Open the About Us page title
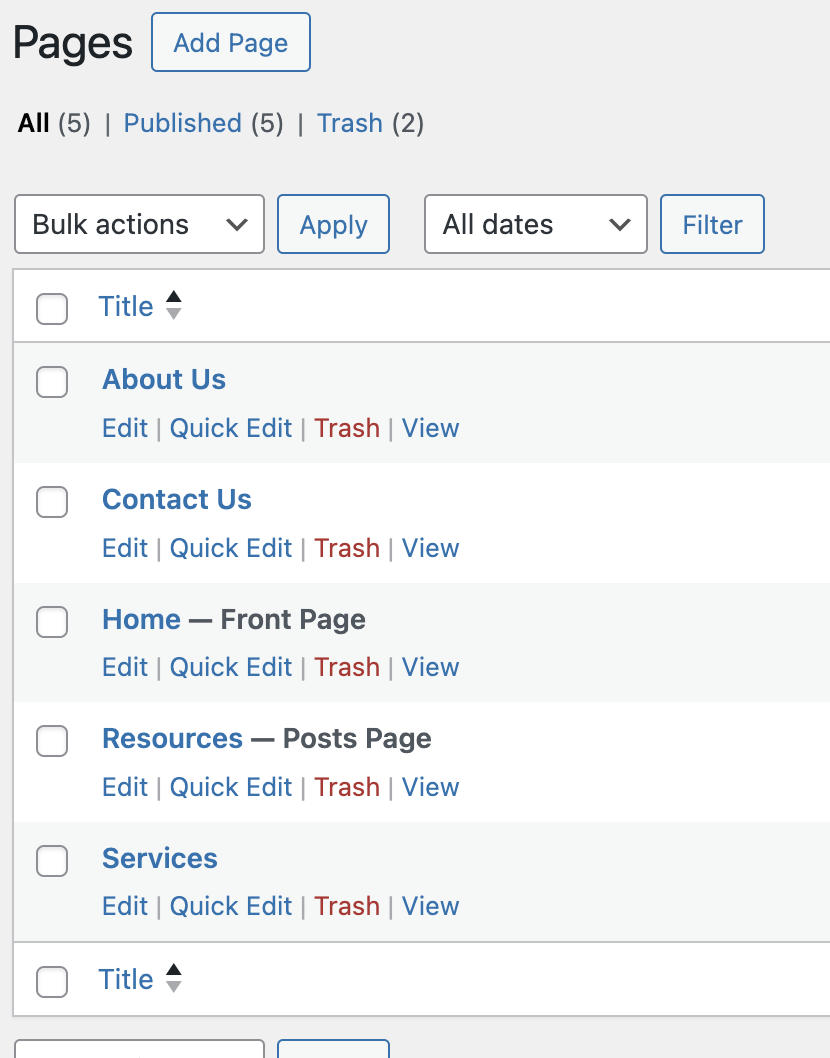The height and width of the screenshot is (1058, 830). [x=164, y=380]
